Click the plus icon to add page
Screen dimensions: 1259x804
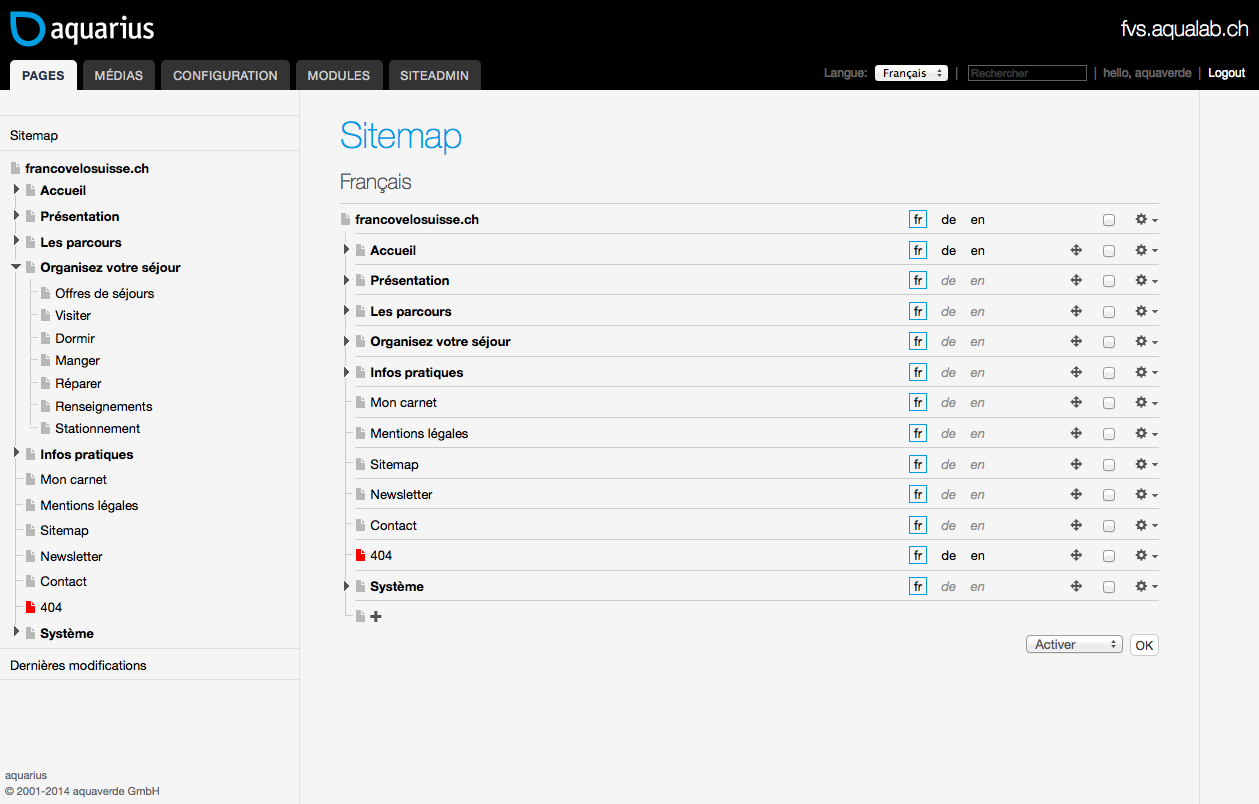[376, 617]
